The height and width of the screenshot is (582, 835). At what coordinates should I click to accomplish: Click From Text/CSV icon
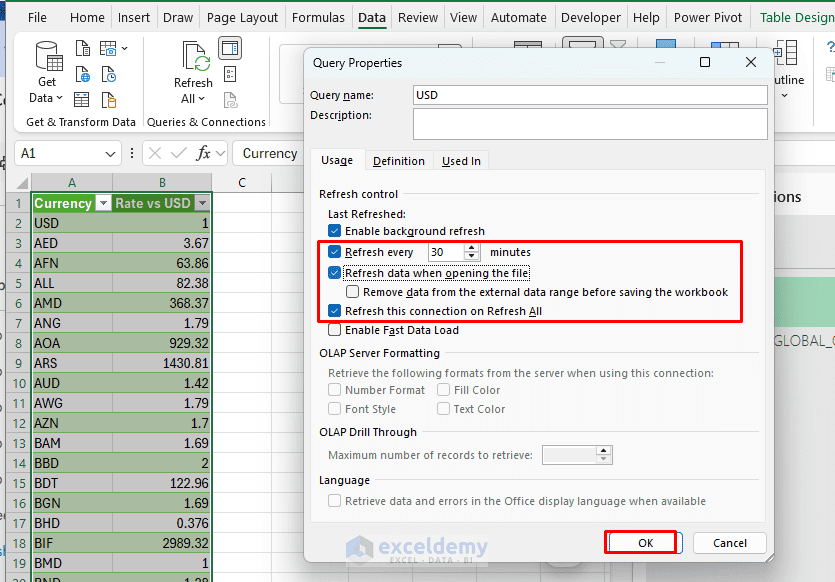pos(83,48)
